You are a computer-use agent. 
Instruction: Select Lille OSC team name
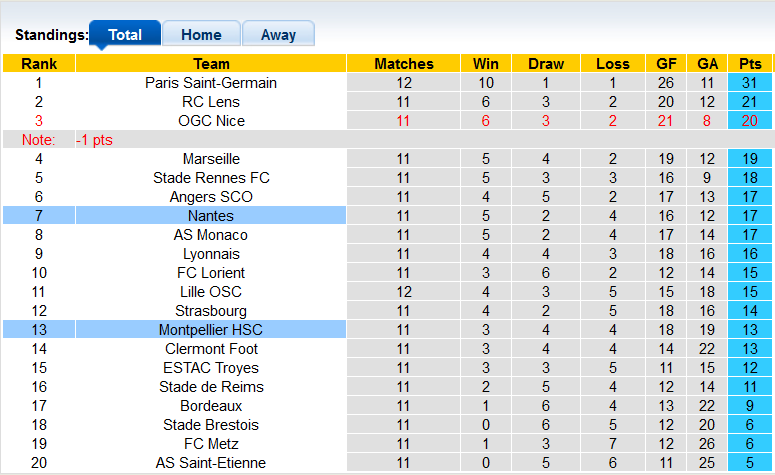pos(211,292)
